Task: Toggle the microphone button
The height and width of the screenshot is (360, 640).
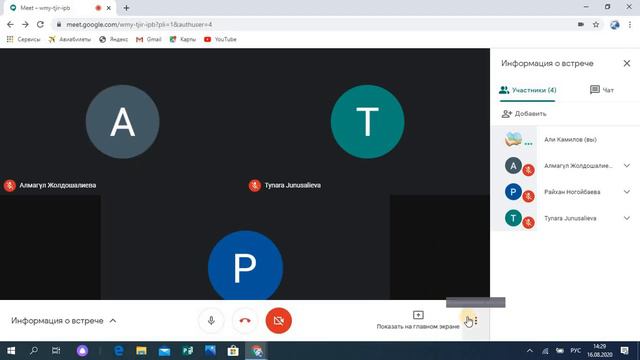Action: tap(211, 320)
